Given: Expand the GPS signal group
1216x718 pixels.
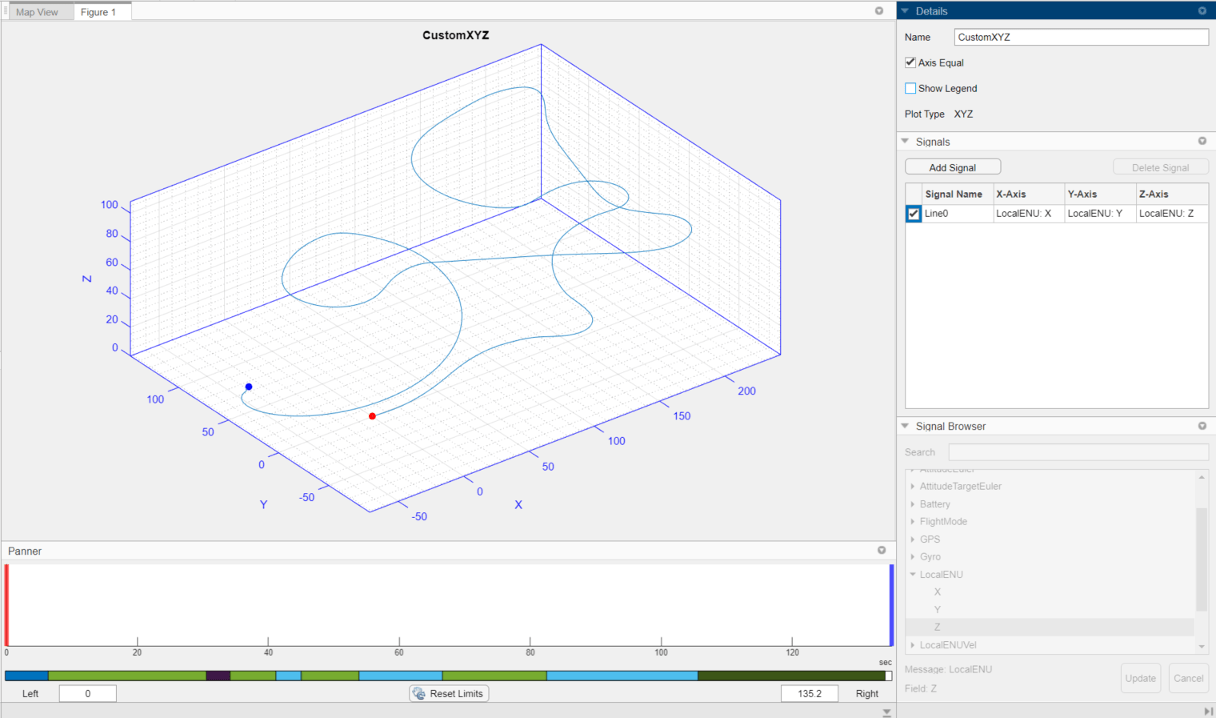Looking at the screenshot, I should 911,539.
